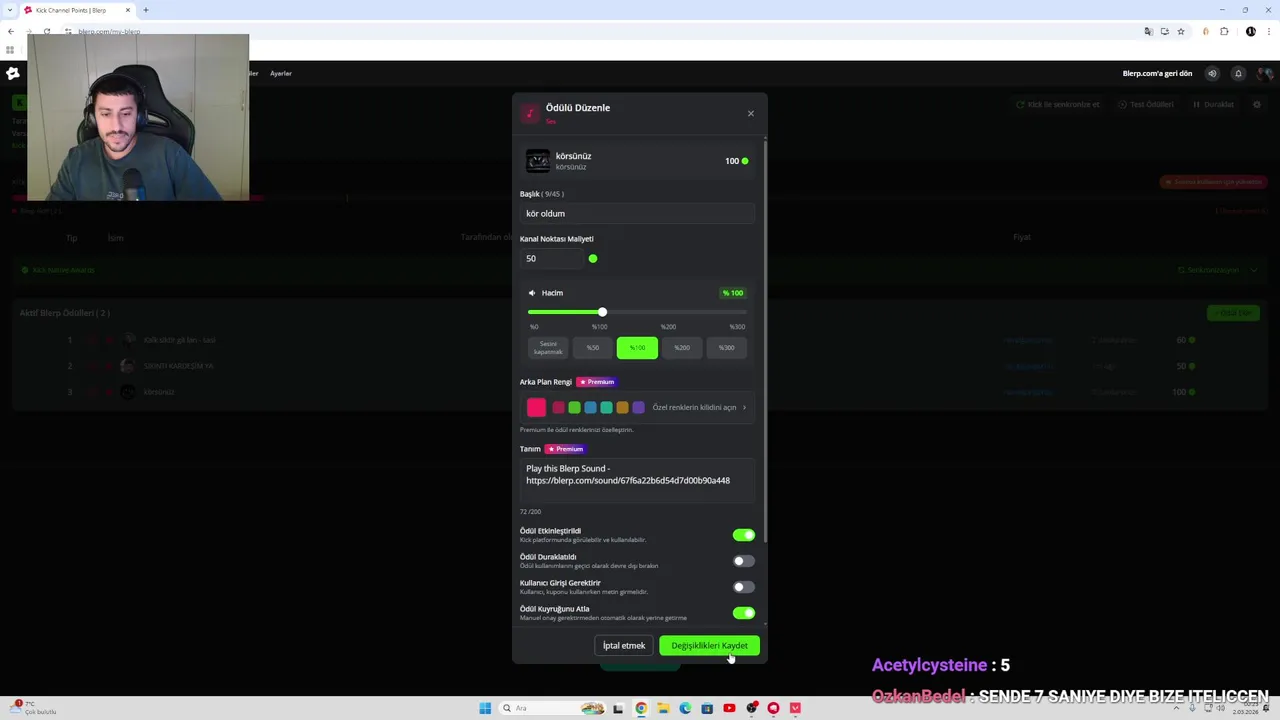Open a new browser tab with plus
The image size is (1280, 720).
pos(146,10)
